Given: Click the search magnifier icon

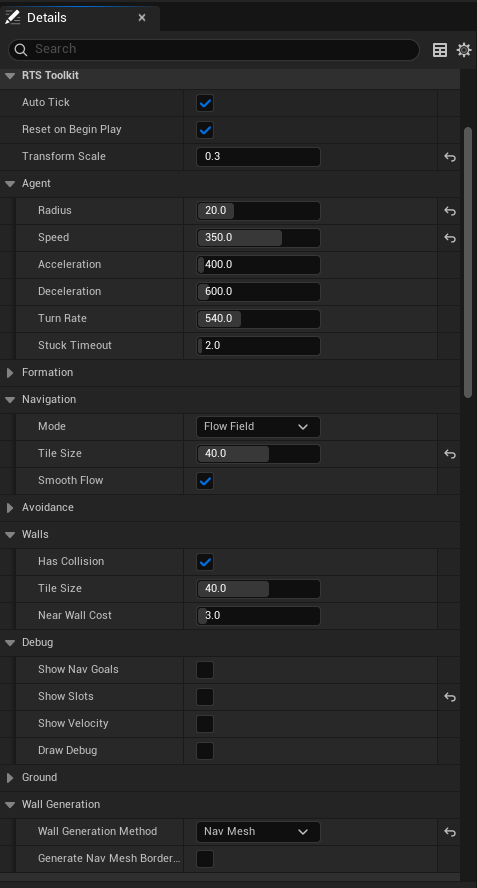Looking at the screenshot, I should pyautogui.click(x=21, y=50).
